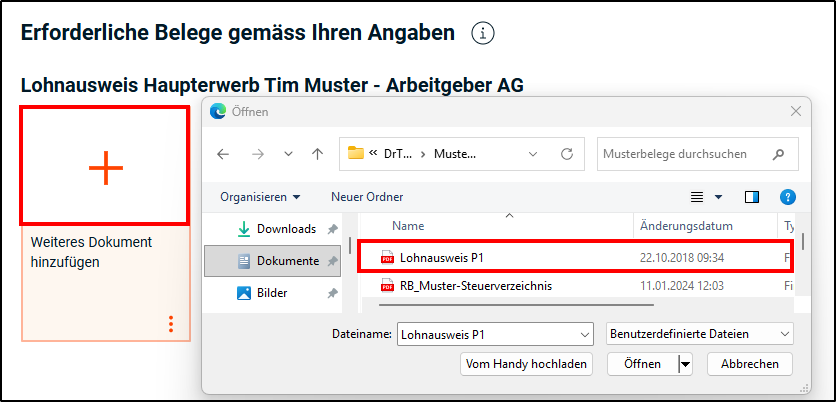Toggle the preview pane icon

752,197
